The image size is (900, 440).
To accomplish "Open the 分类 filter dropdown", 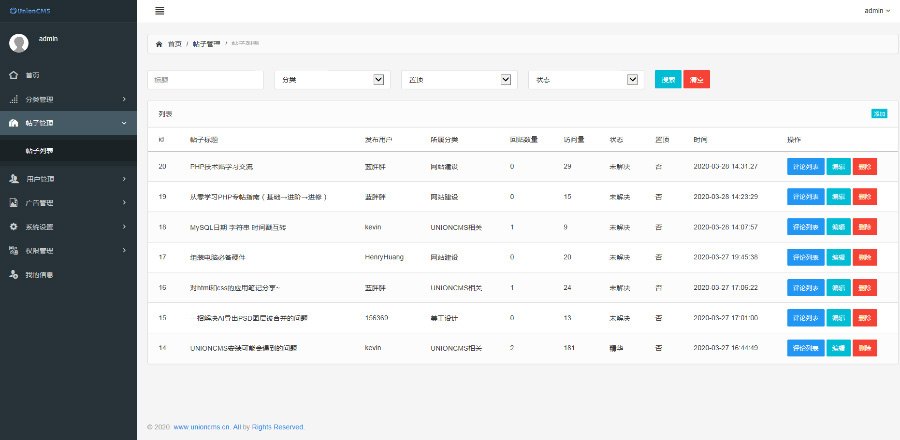I will tap(332, 80).
